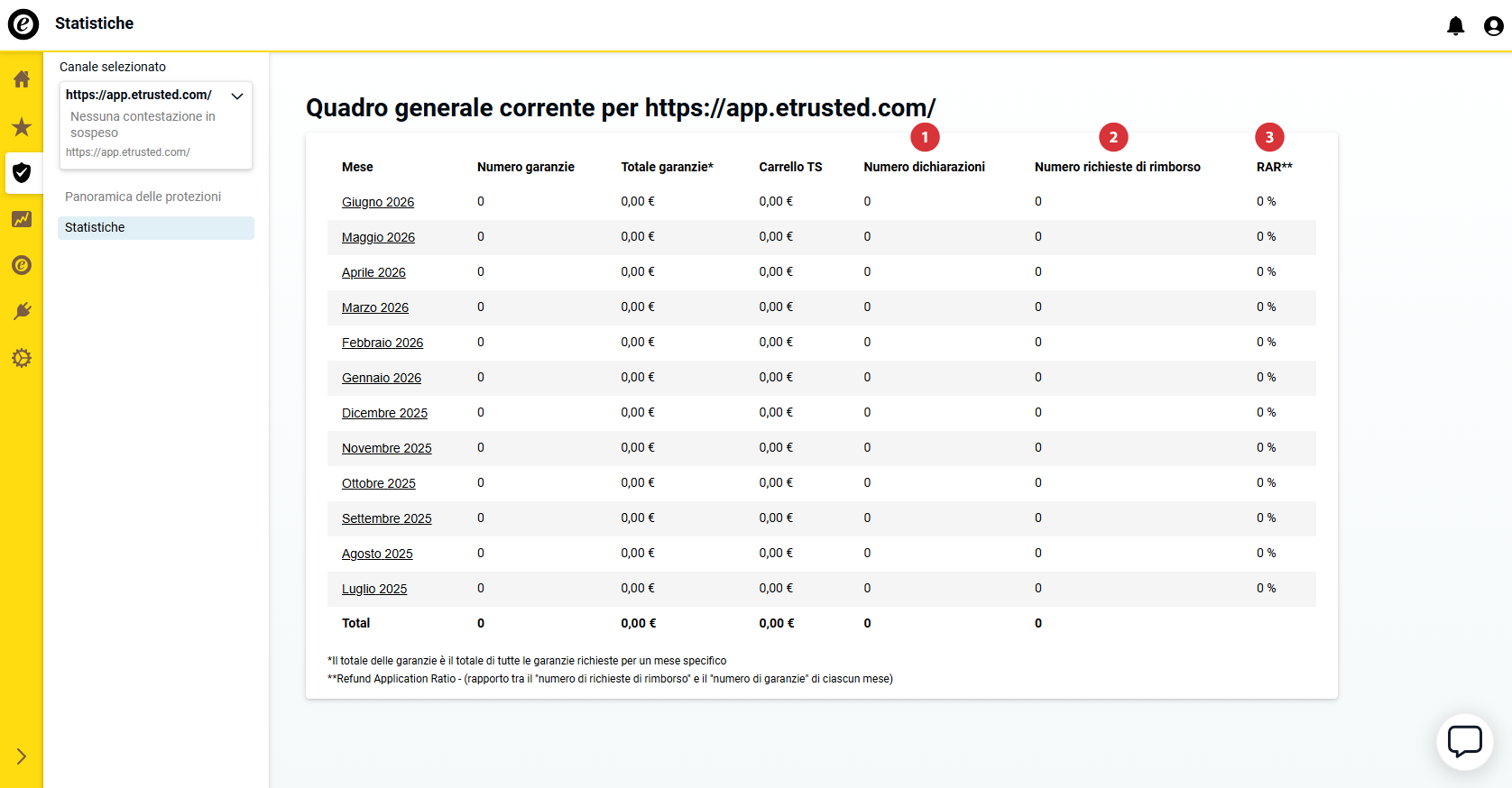Open the notifications bell

(1455, 26)
